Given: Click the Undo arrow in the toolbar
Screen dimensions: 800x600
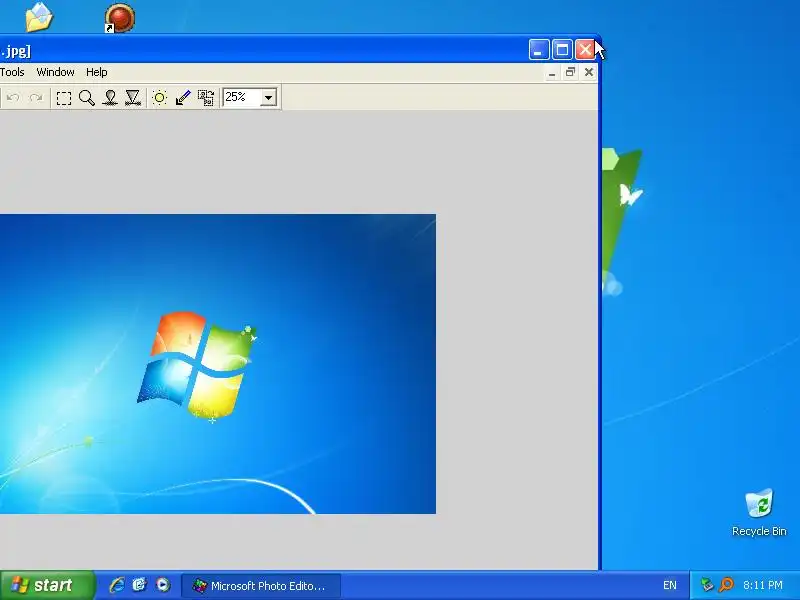Looking at the screenshot, I should coord(13,97).
